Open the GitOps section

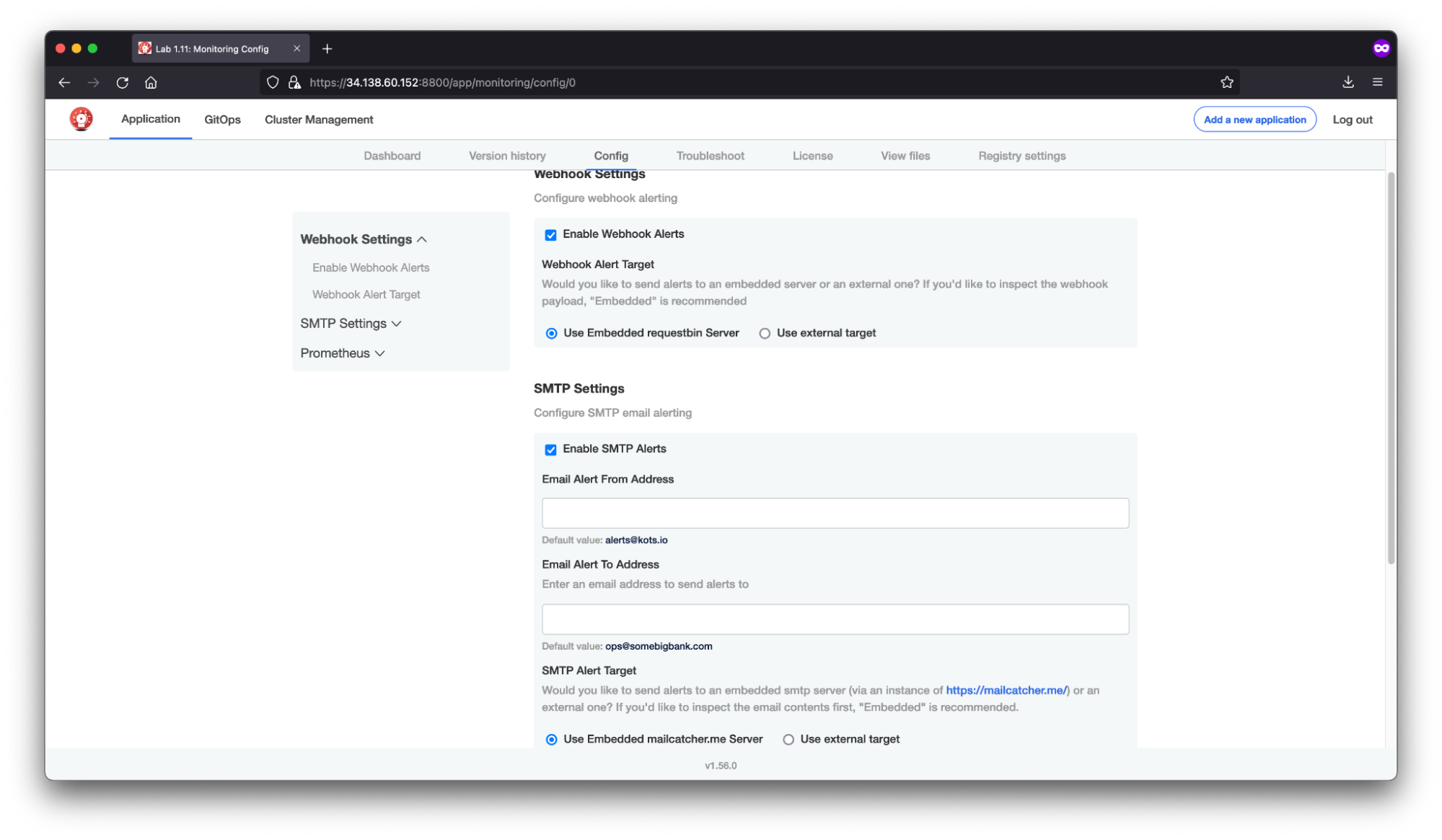coord(221,119)
